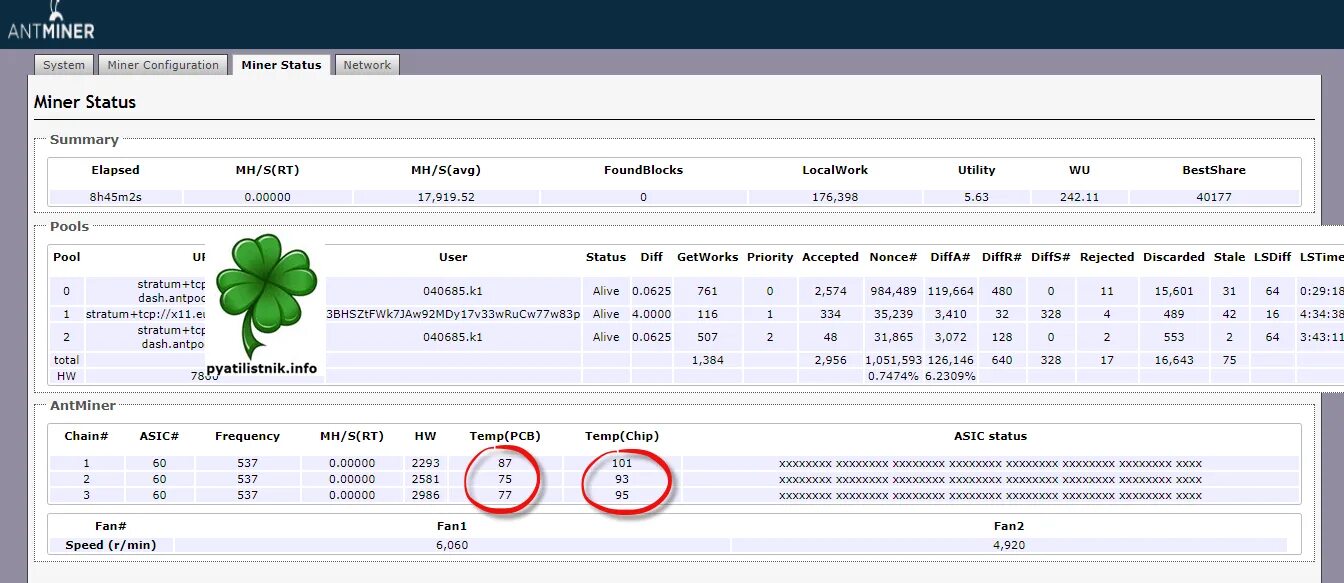Click pool 1 Diff value 4.0000

point(651,314)
